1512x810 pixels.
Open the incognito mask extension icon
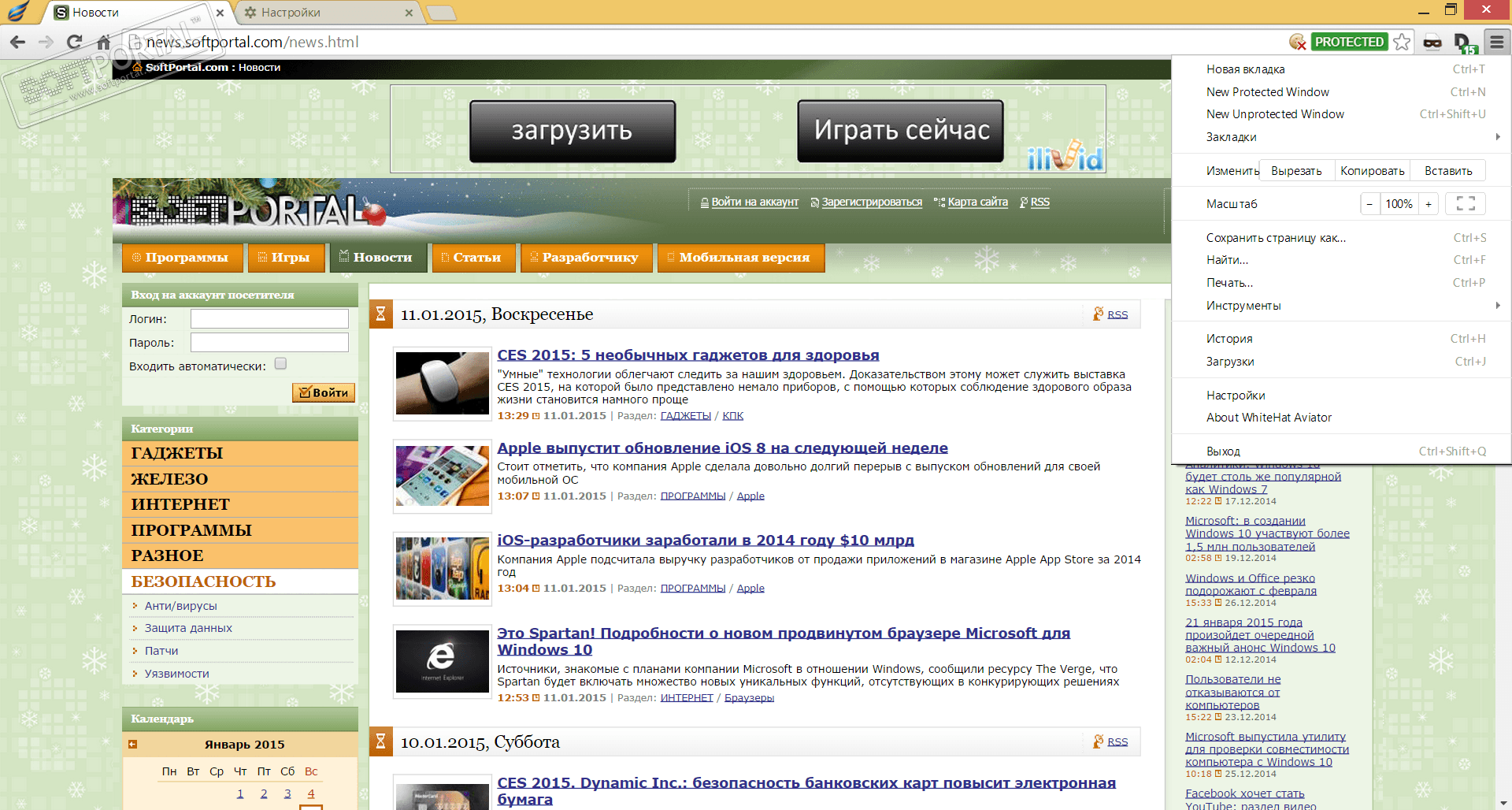1432,43
